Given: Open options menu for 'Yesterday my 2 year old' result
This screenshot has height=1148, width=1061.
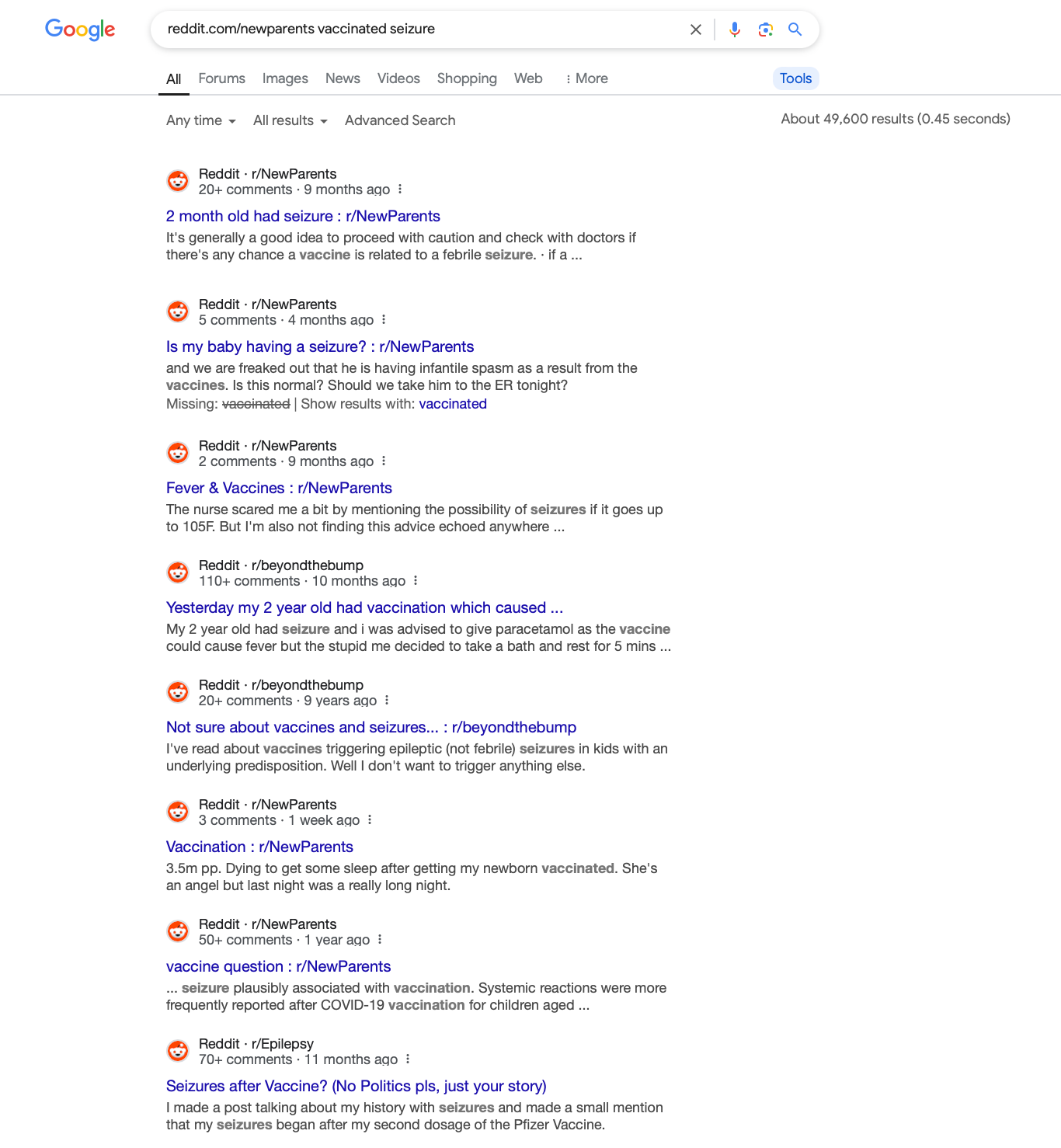Looking at the screenshot, I should 416,581.
